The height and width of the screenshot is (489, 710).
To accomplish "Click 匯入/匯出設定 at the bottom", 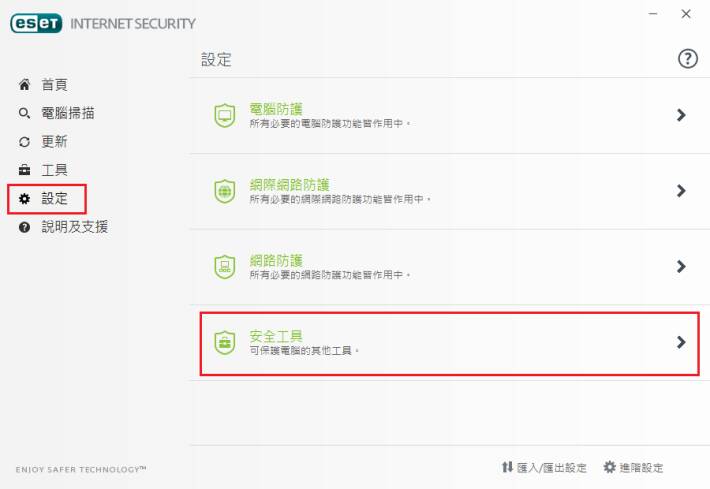I will 544,467.
